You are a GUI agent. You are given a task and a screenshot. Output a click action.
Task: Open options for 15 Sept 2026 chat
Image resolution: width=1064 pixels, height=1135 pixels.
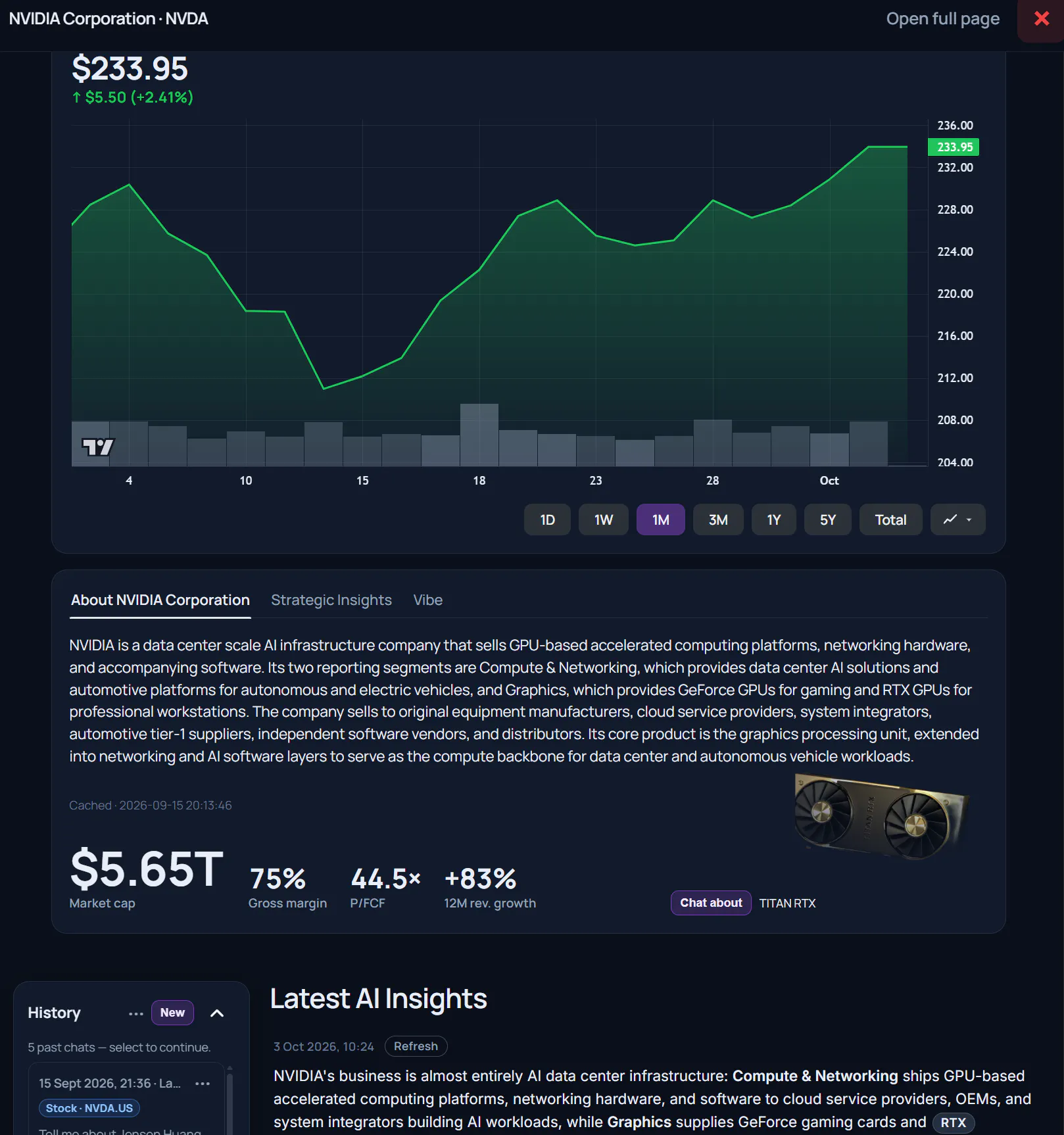tap(203, 1083)
